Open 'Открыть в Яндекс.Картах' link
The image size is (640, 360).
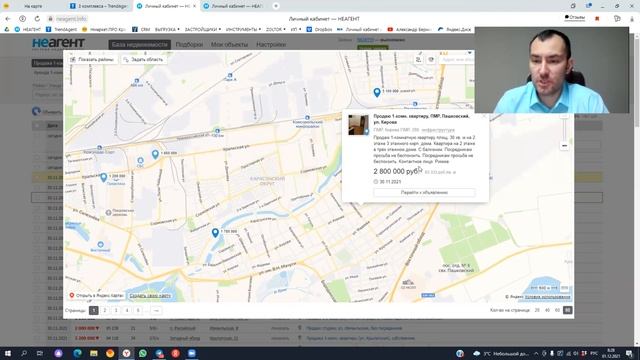[97, 296]
